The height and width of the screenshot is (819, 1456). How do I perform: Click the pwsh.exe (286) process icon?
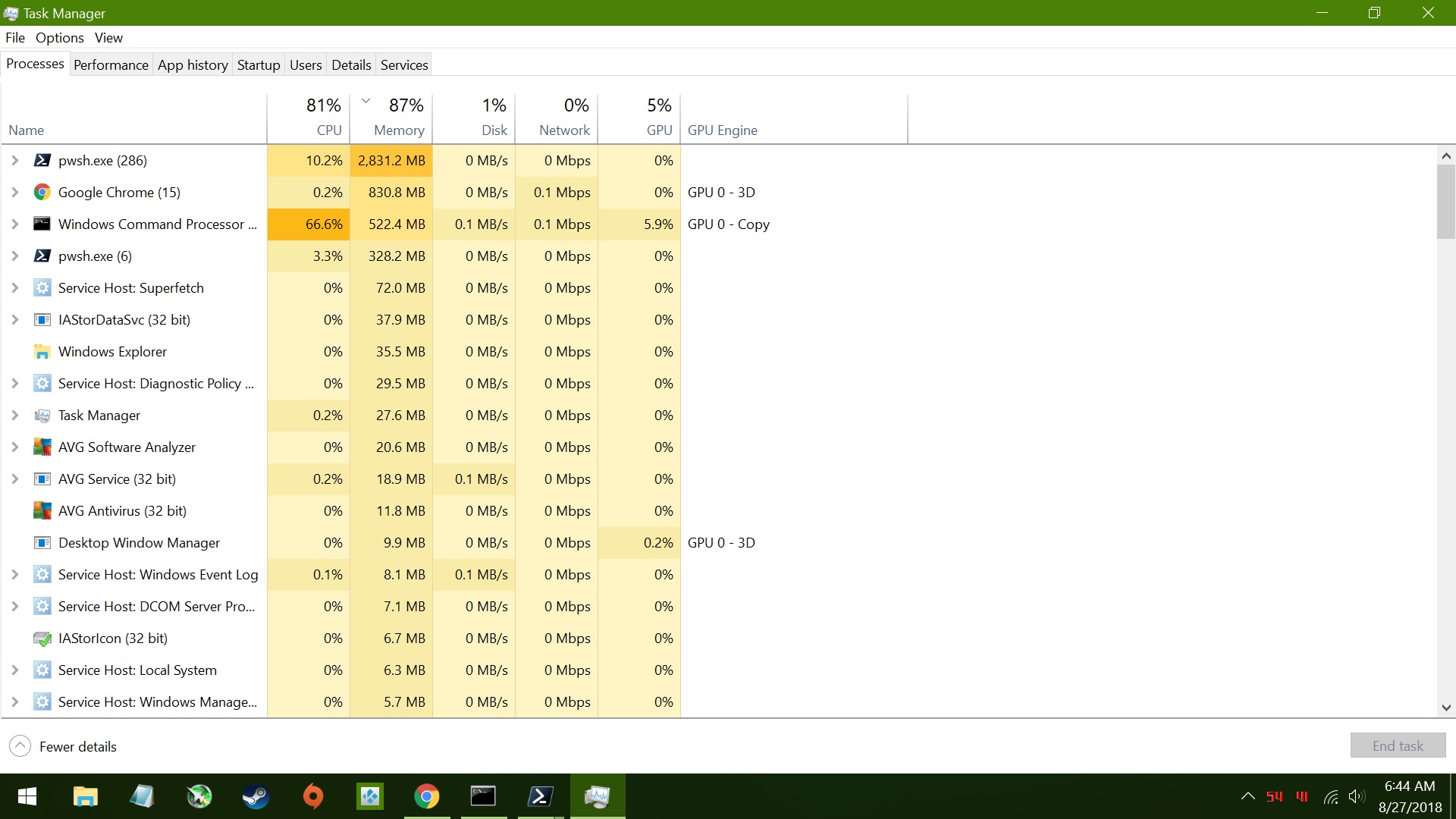click(42, 160)
